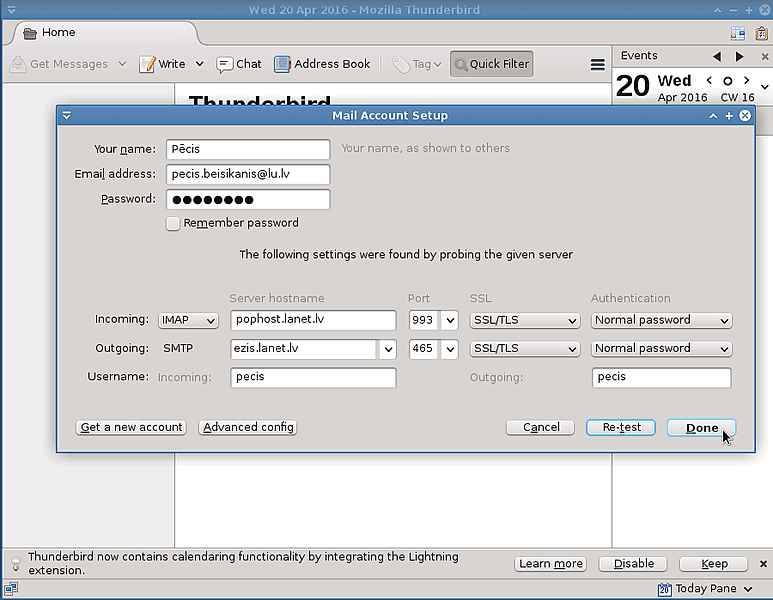
Task: Expand Get Messages dropdown arrow
Action: pos(122,64)
